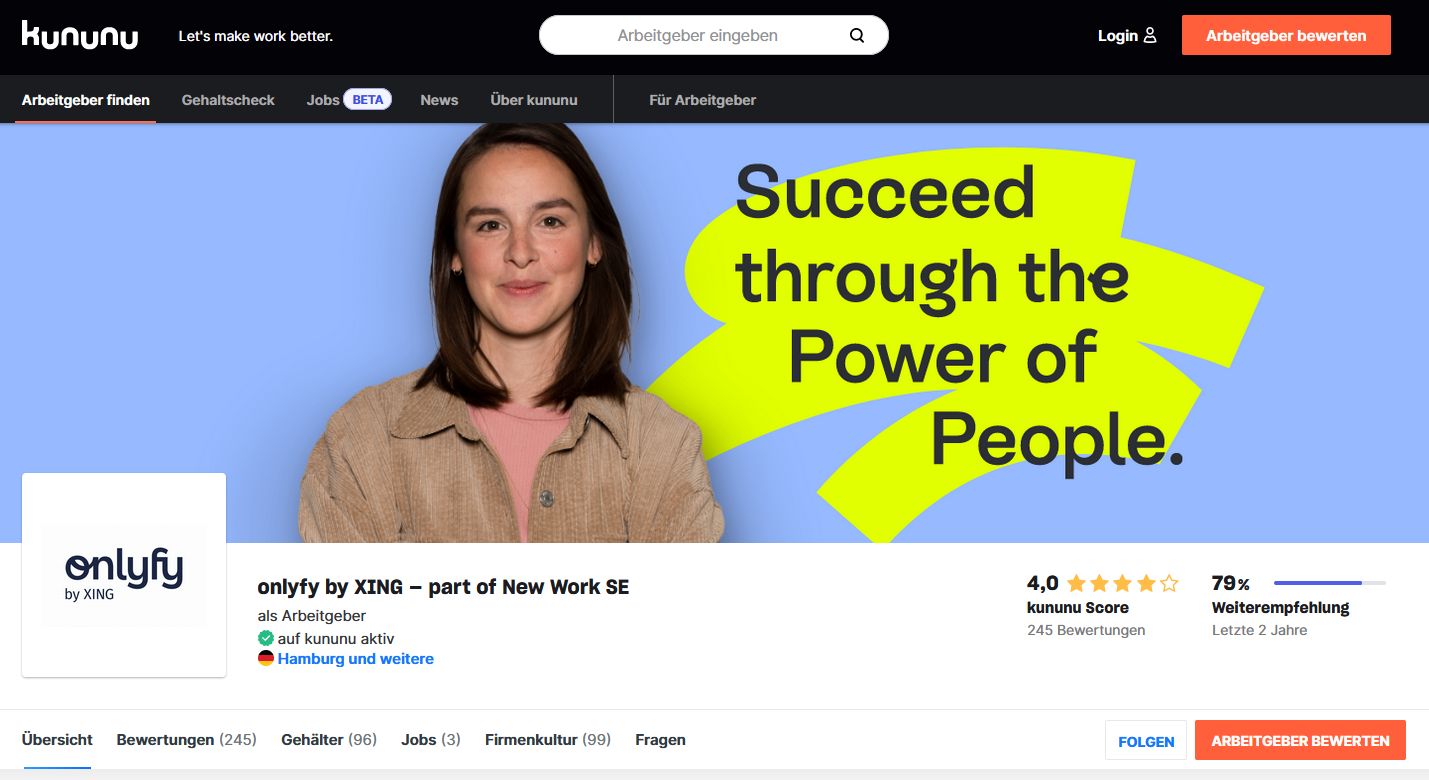Switch to the Bewertungen (245) tab

(x=187, y=740)
